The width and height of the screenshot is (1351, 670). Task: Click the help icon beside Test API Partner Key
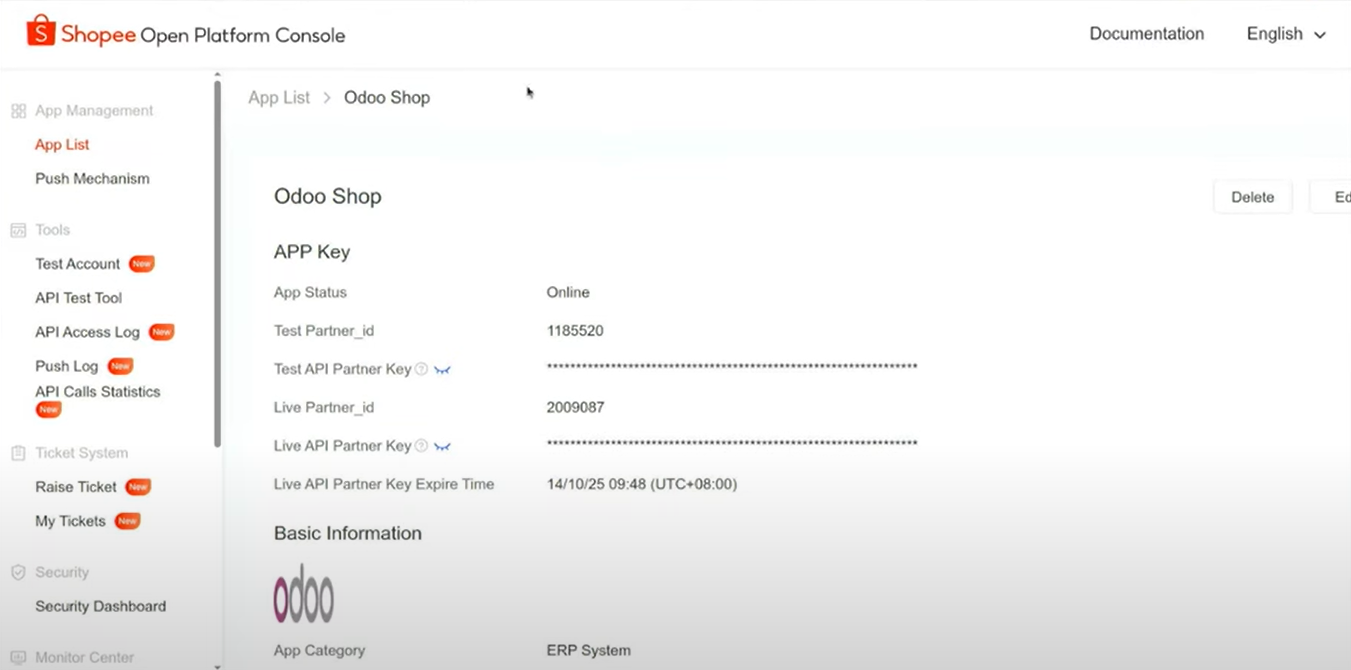pos(421,369)
